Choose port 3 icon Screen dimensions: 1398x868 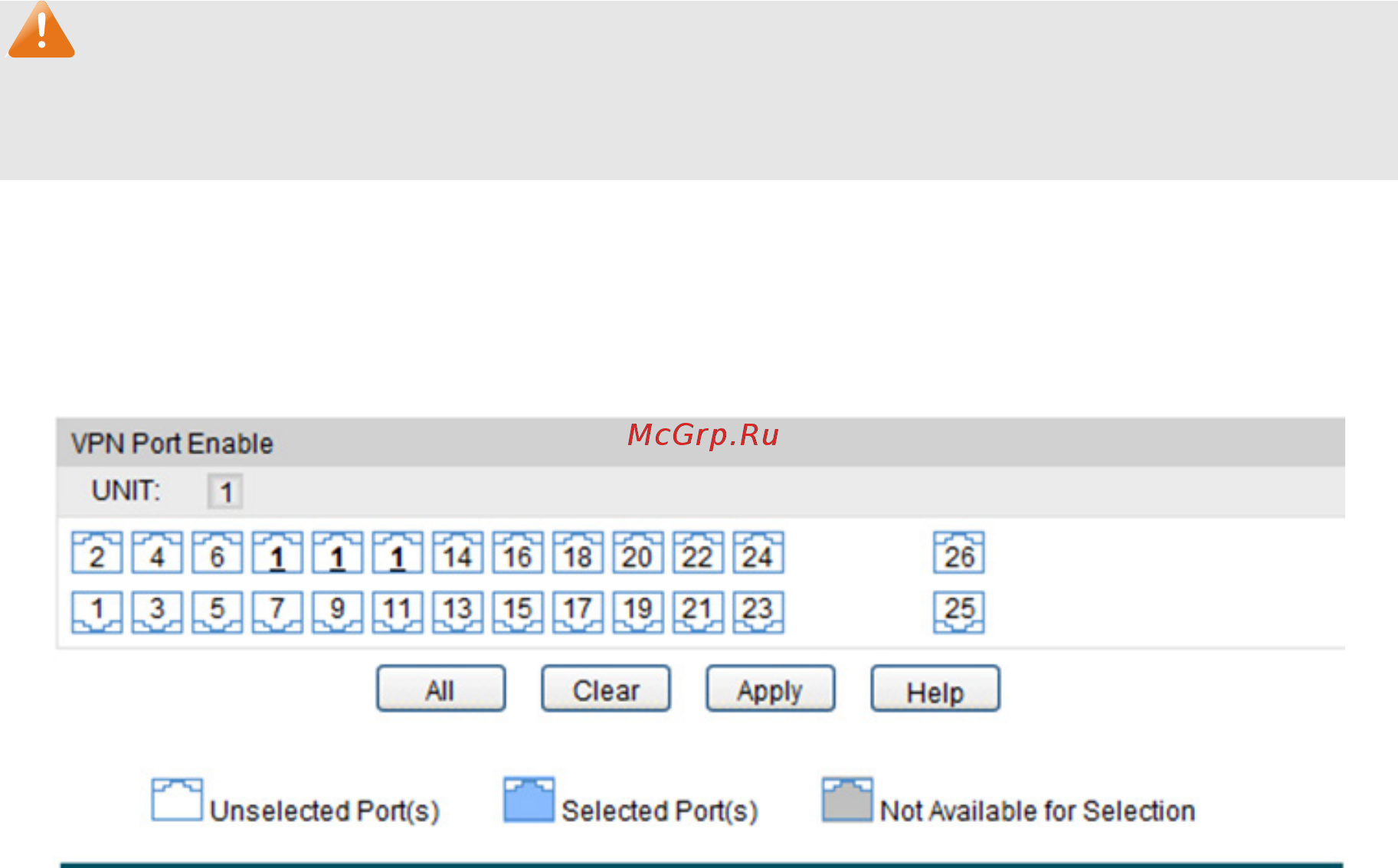157,612
